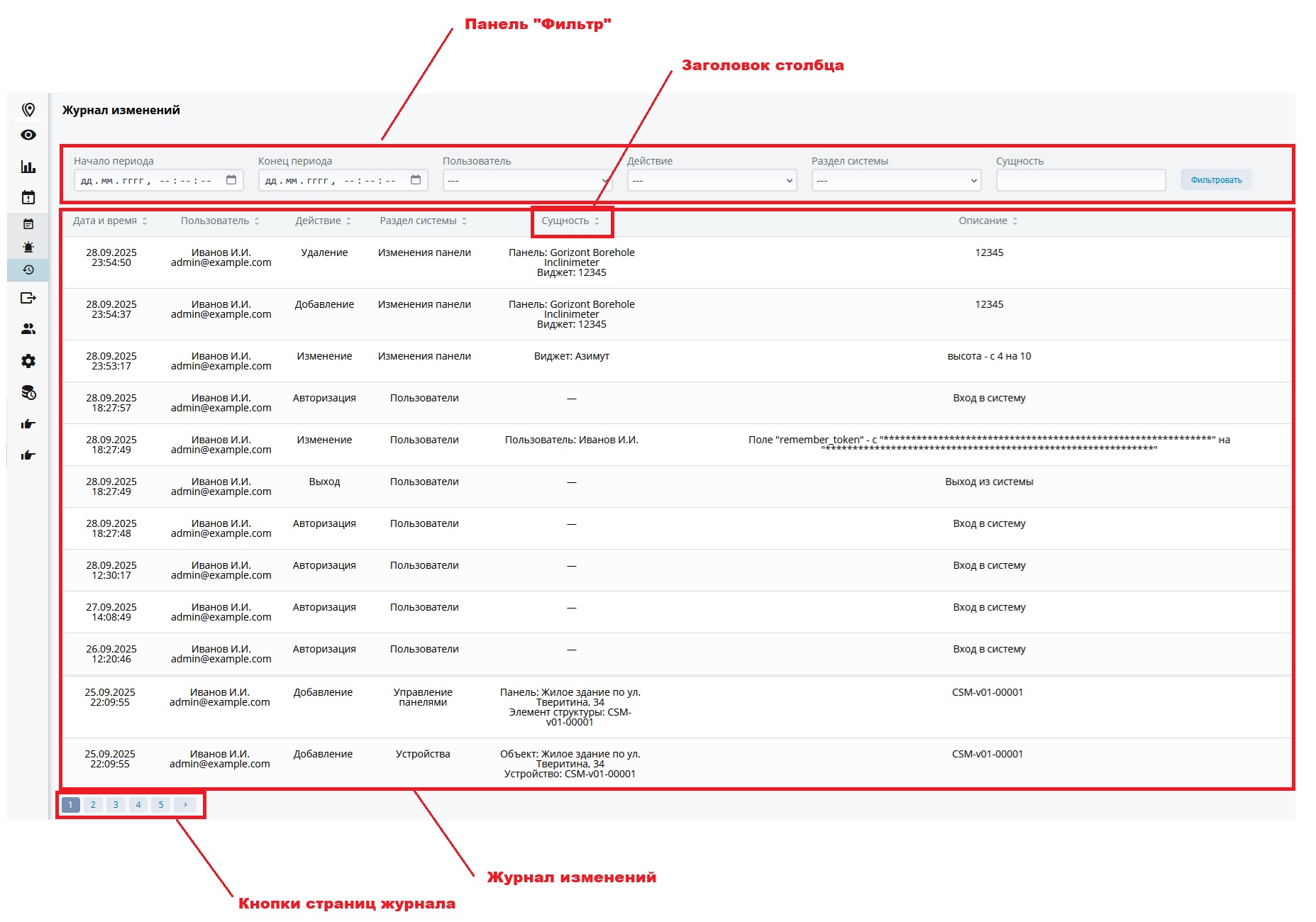Expand the Раздел системы filter dropdown

tap(896, 180)
